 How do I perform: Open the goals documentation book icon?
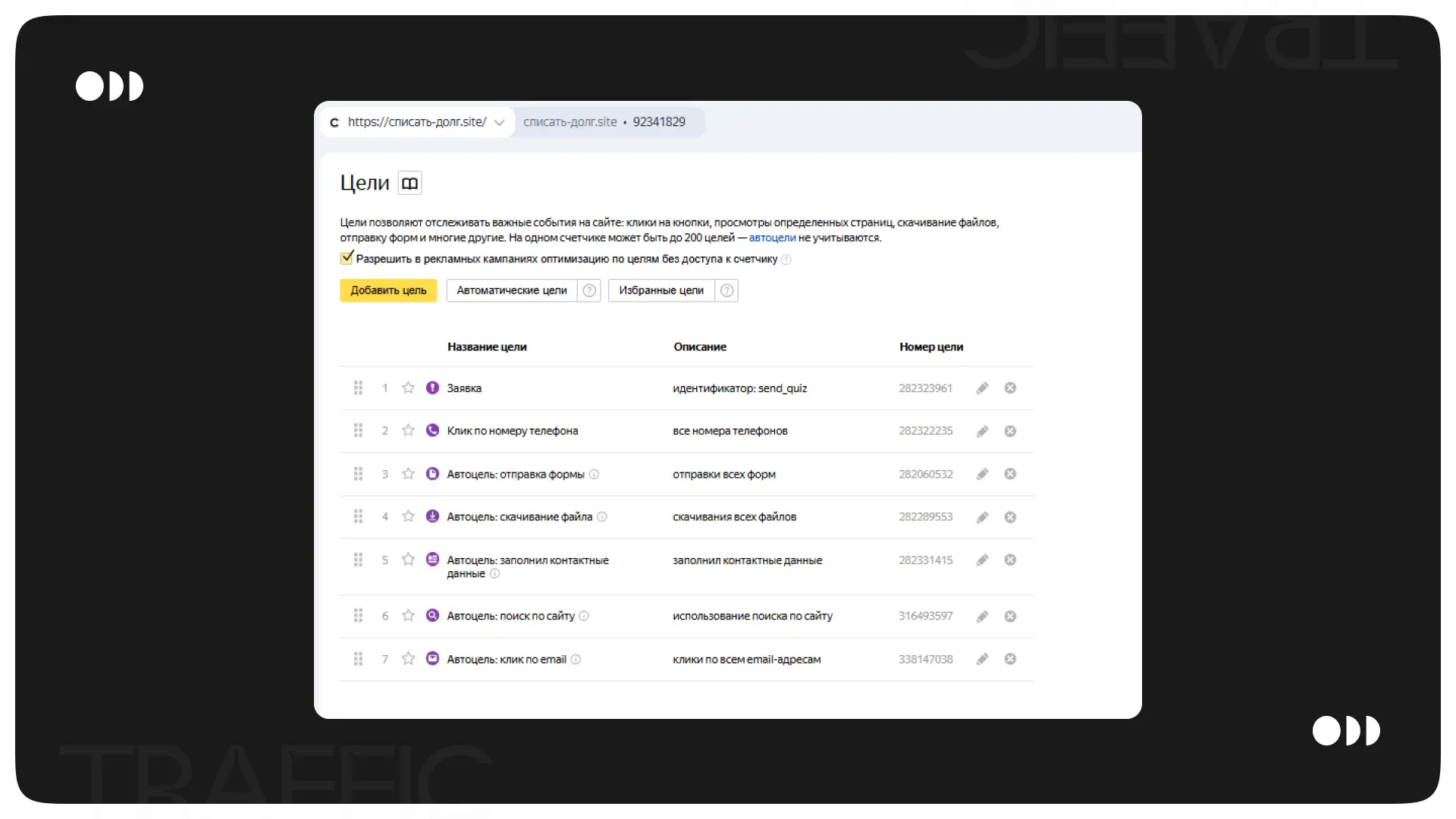pos(409,184)
